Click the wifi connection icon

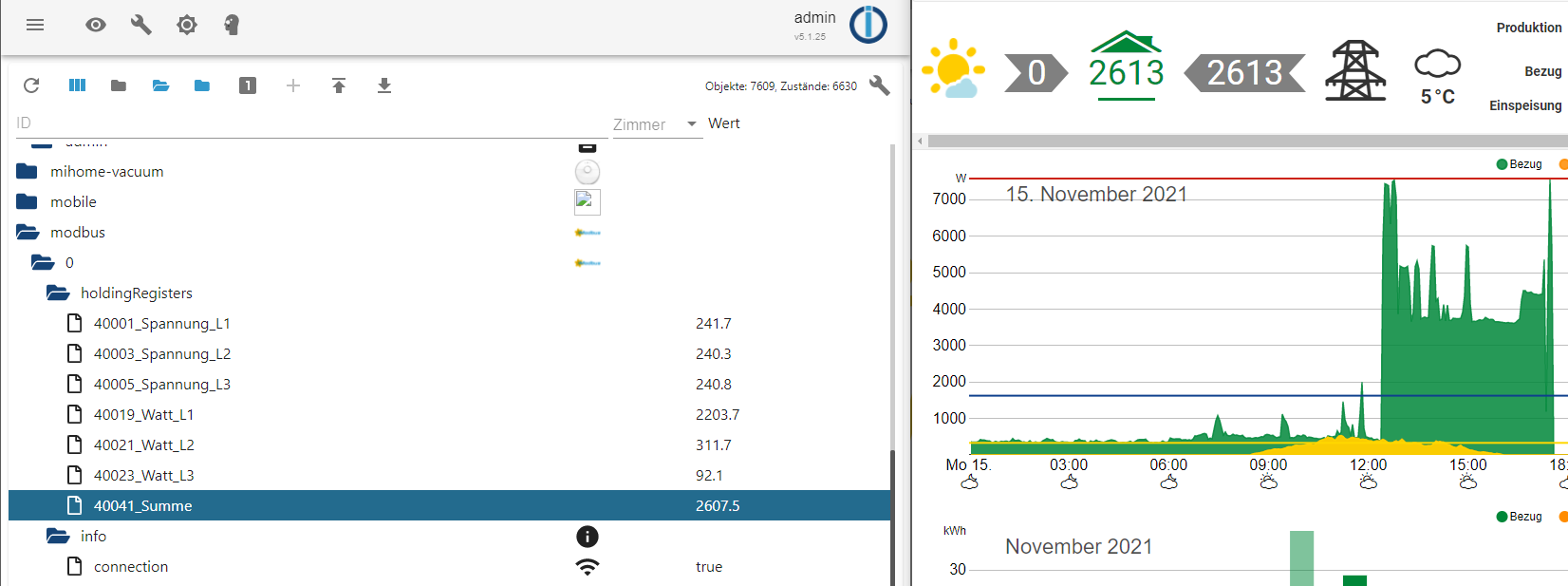588,567
